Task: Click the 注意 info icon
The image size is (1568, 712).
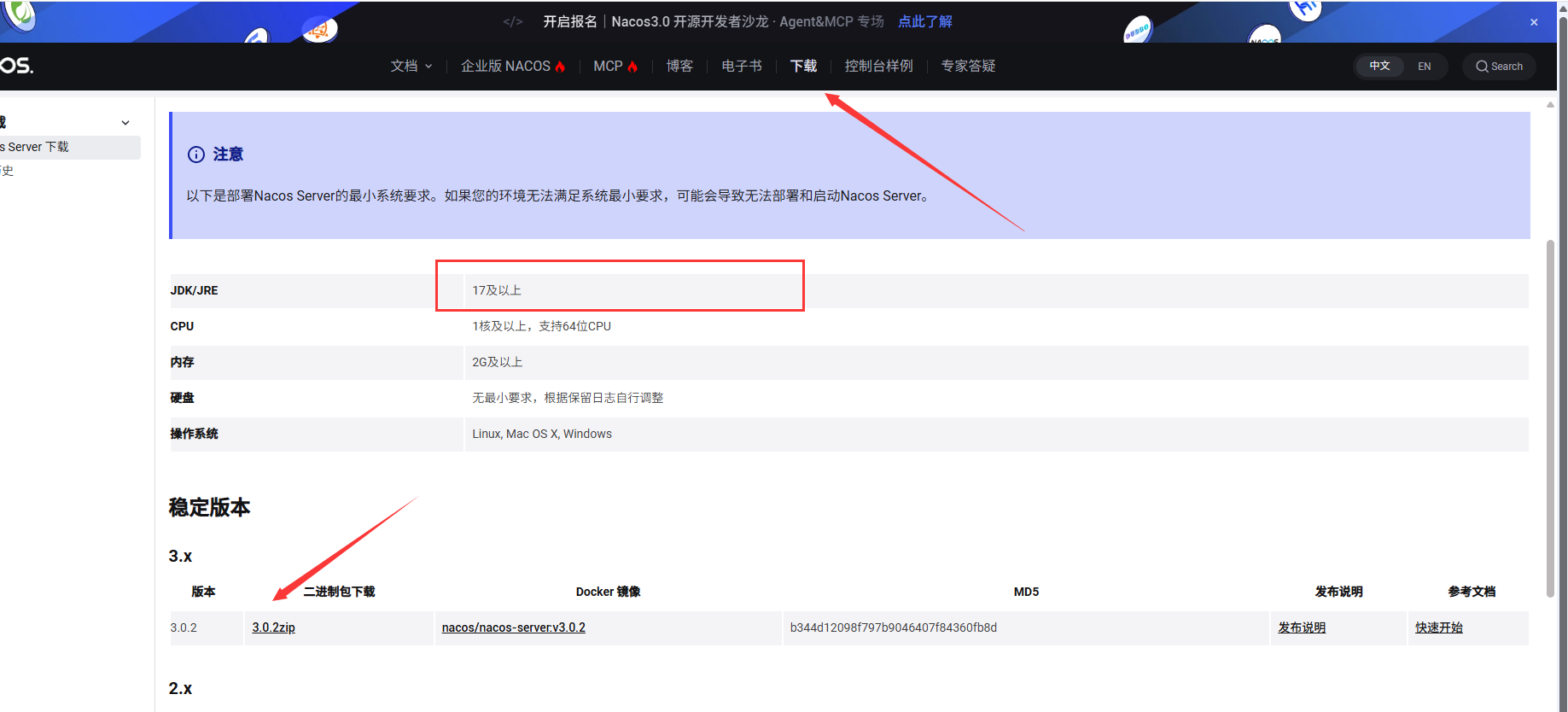Action: point(196,155)
